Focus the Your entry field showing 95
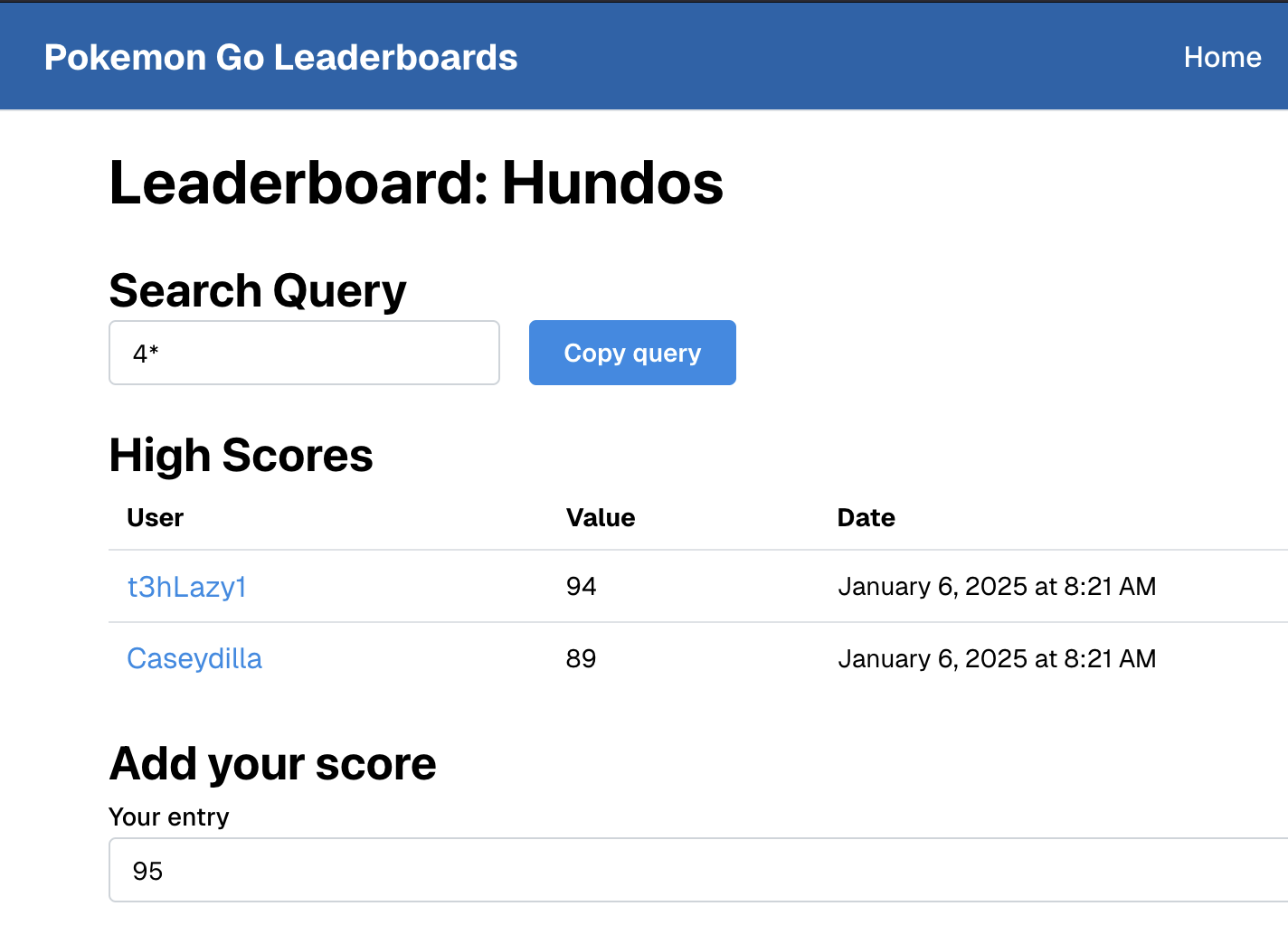Viewport: 1288px width, 944px height. 698,870
